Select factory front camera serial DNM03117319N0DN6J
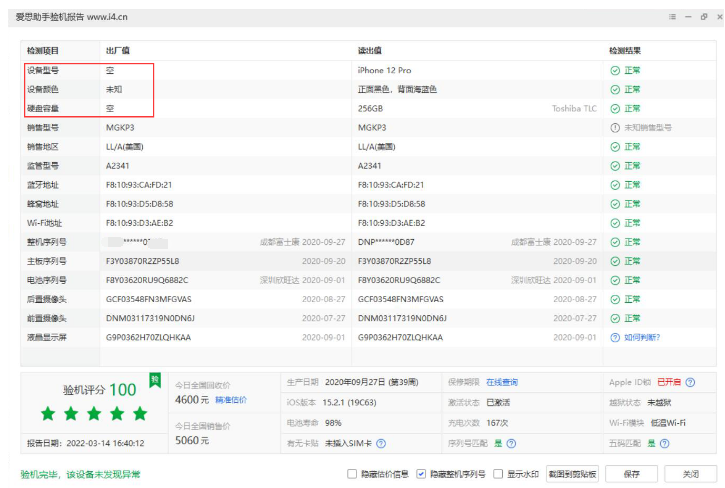Viewport: 725px width, 488px height. pyautogui.click(x=150, y=318)
